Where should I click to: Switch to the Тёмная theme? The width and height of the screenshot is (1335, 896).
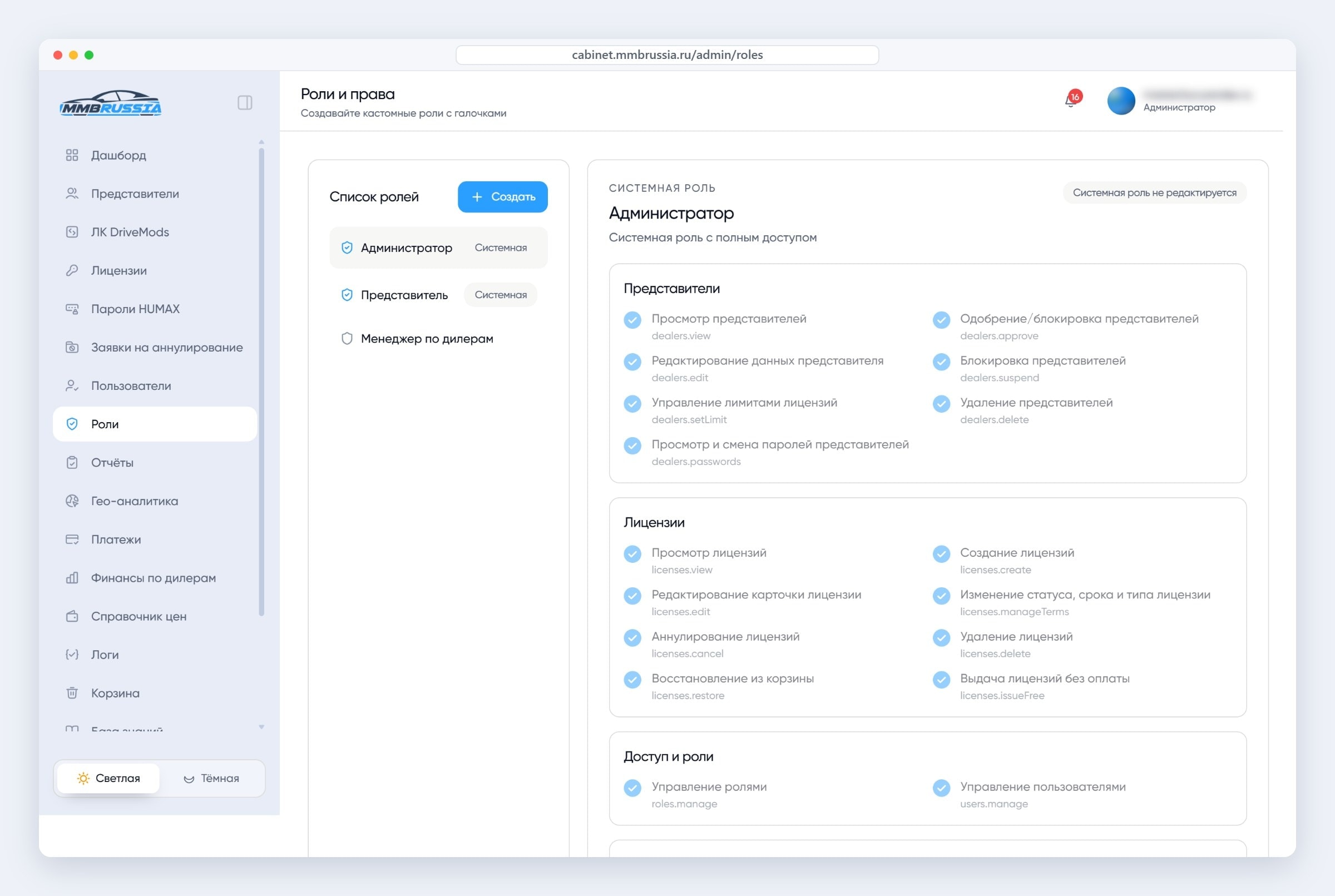tap(211, 778)
